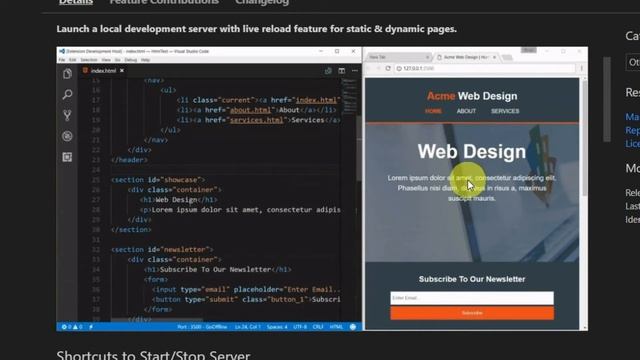Click line 25 section id showcase code
Viewport: 640px width, 360px height.
[158, 180]
